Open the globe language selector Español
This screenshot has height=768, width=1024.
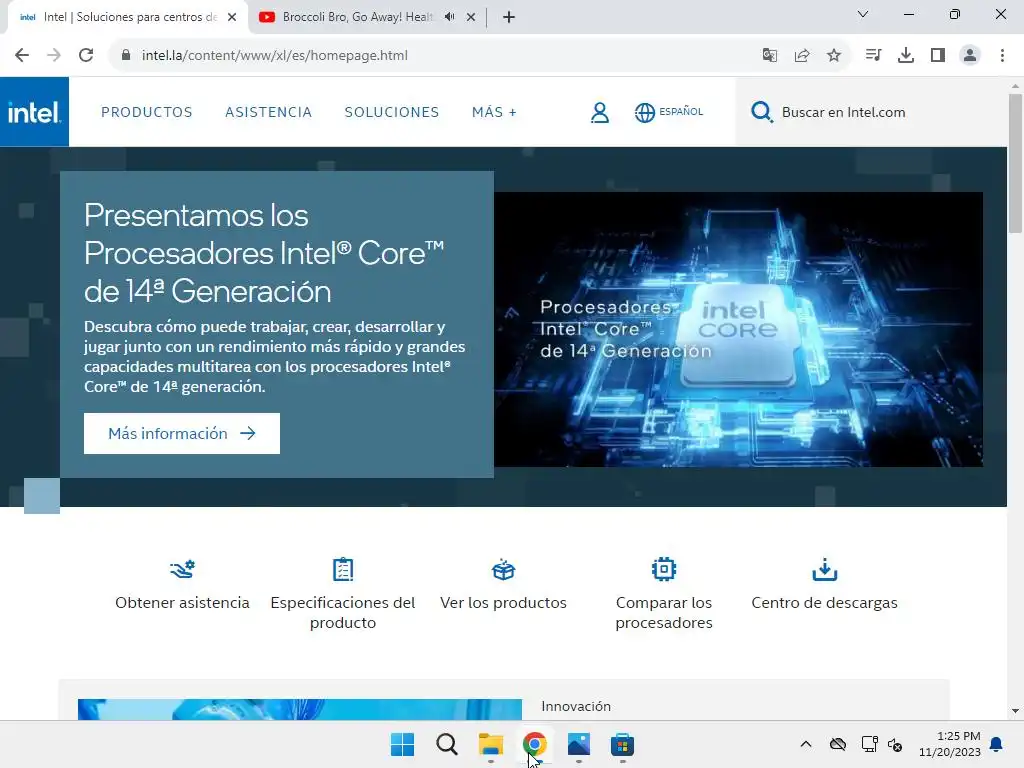click(669, 112)
